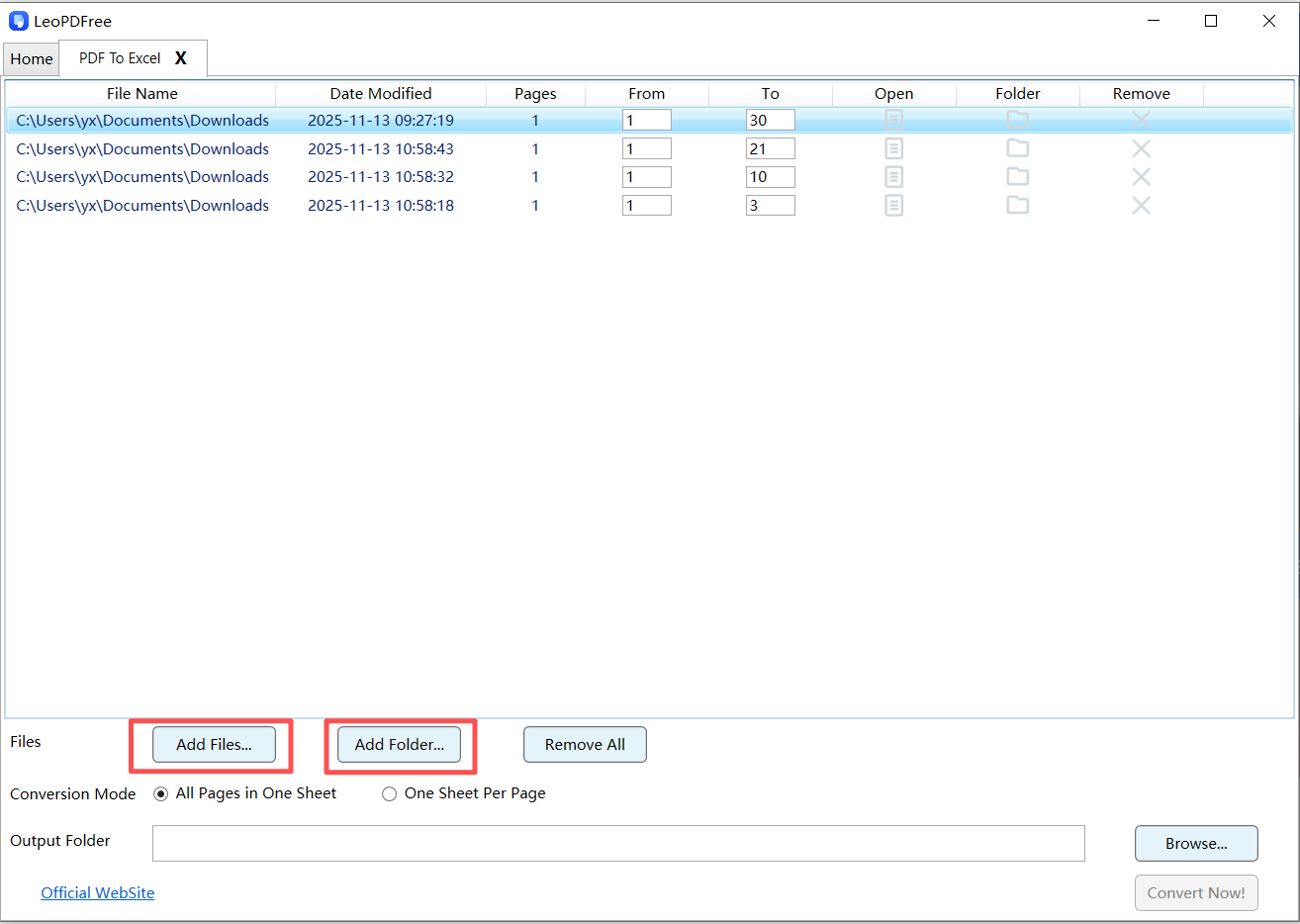Open the document preview icon on the 10:58:32 row

(x=893, y=176)
